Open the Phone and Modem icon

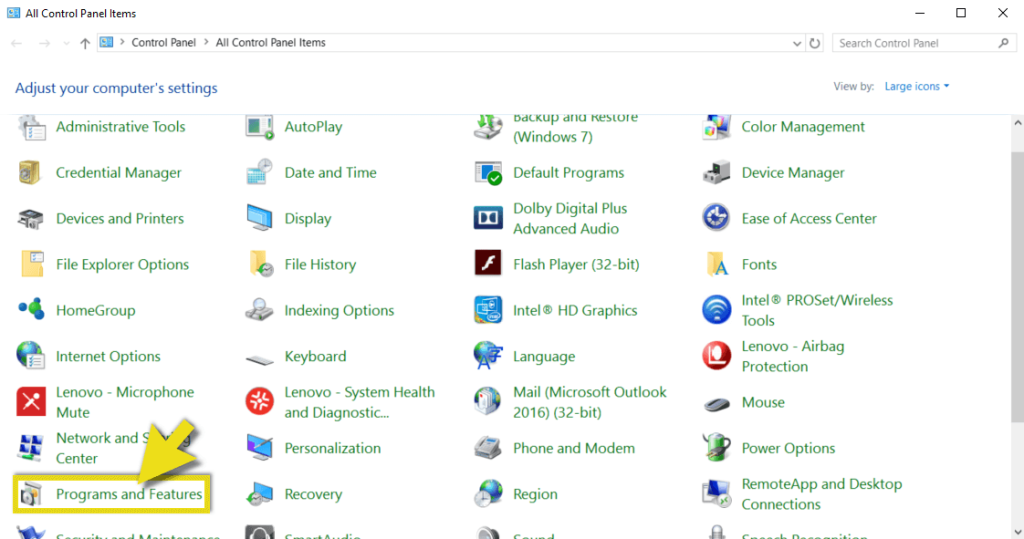487,448
